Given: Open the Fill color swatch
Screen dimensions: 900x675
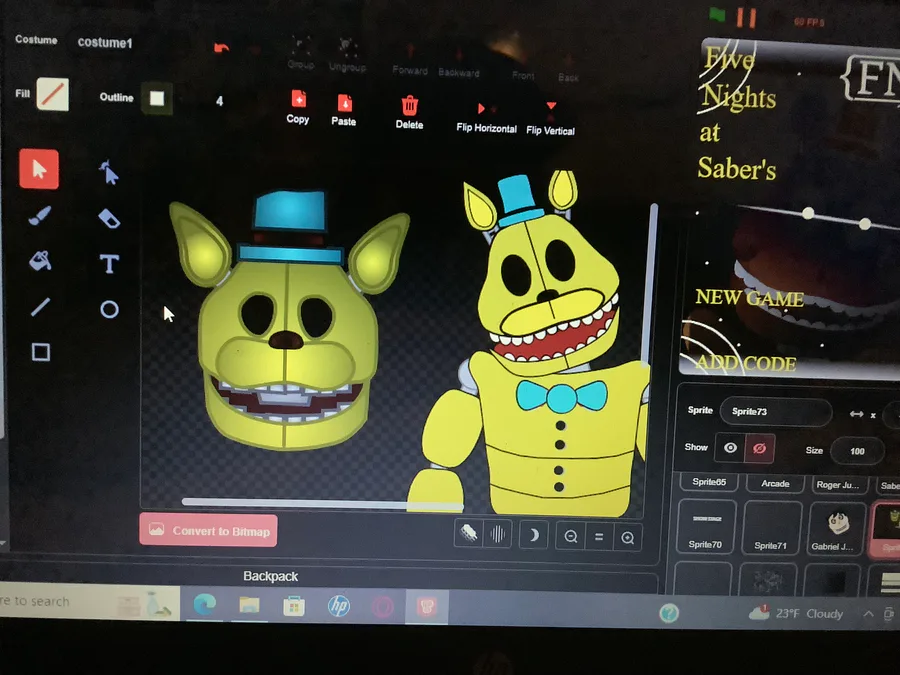Looking at the screenshot, I should click(x=53, y=94).
